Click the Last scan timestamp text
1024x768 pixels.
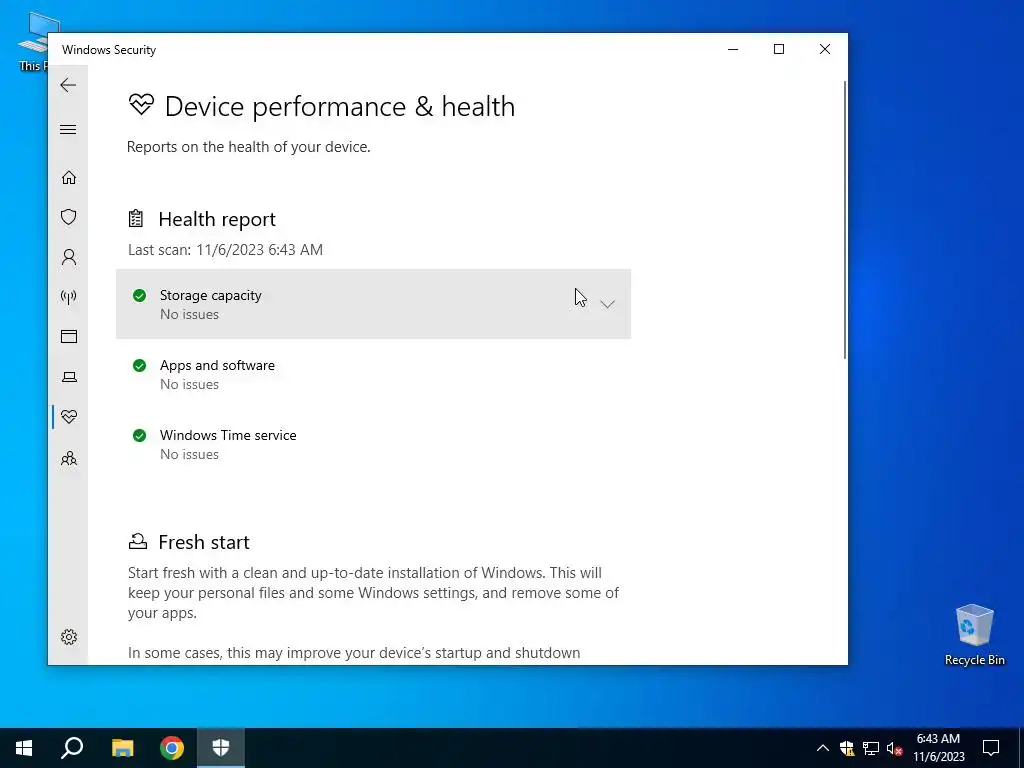(225, 249)
